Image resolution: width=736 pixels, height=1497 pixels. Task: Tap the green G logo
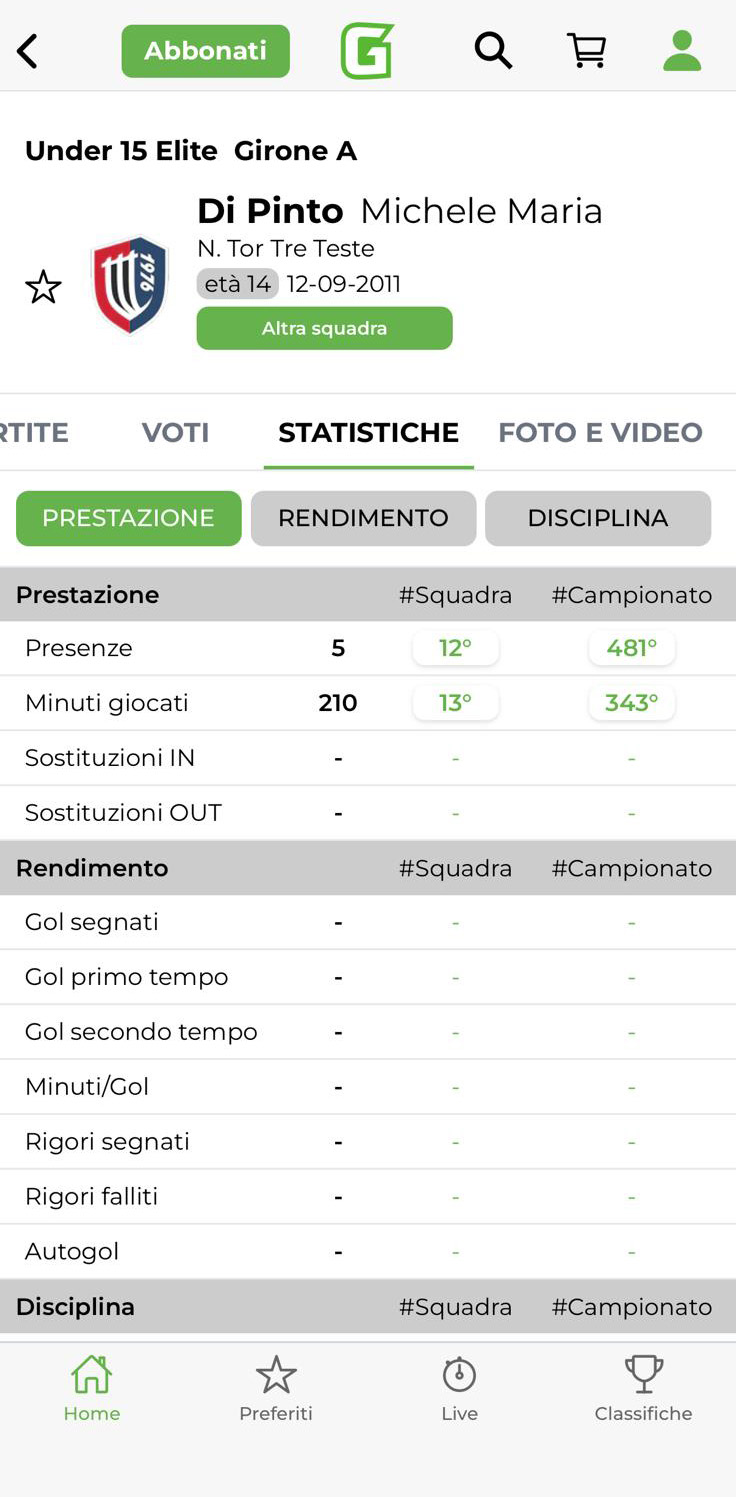click(367, 51)
